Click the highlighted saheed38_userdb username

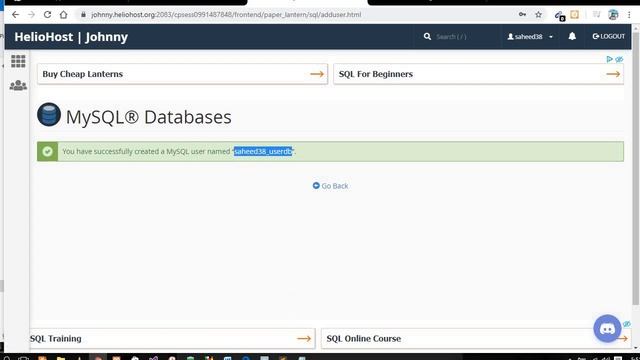point(263,151)
